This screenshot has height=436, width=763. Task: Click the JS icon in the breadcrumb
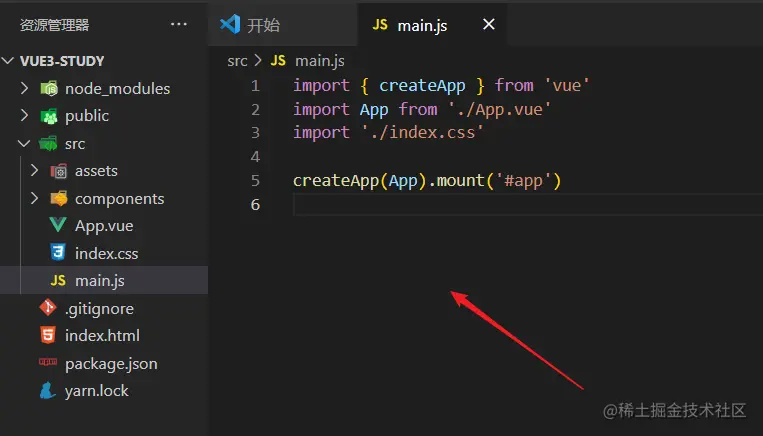pos(278,60)
